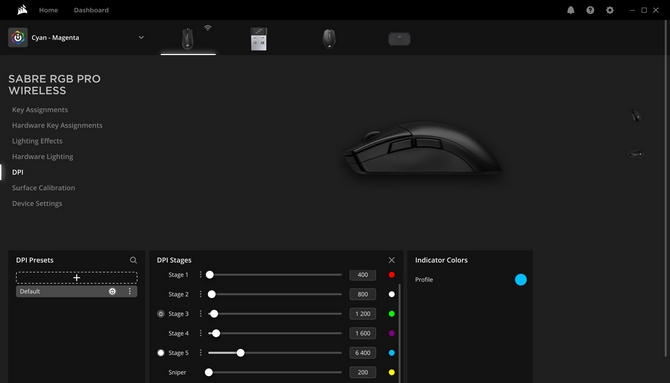Image resolution: width=670 pixels, height=383 pixels.
Task: Edit the Stage 2 value 800
Action: pos(363,294)
